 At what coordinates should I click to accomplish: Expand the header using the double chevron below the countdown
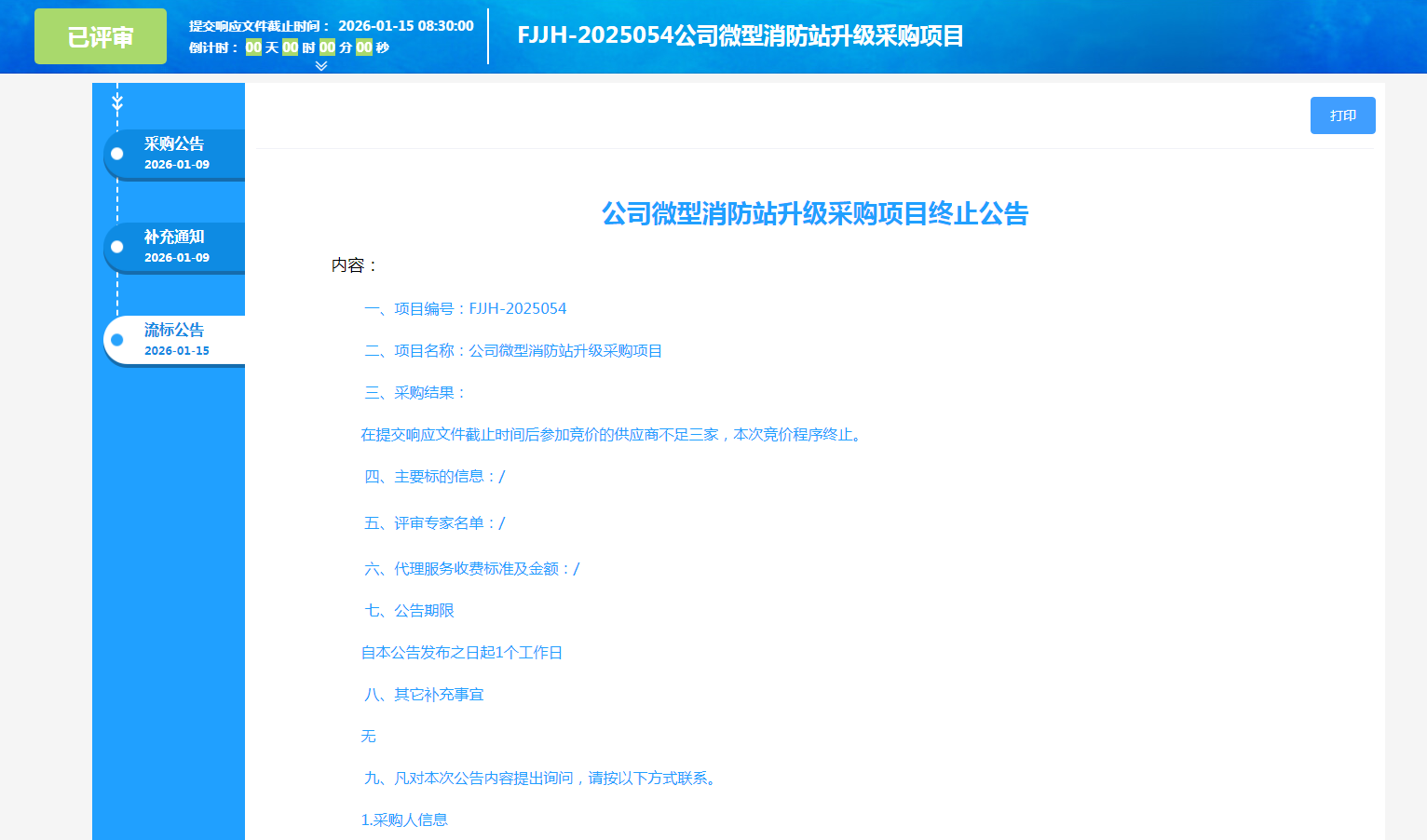(x=321, y=66)
